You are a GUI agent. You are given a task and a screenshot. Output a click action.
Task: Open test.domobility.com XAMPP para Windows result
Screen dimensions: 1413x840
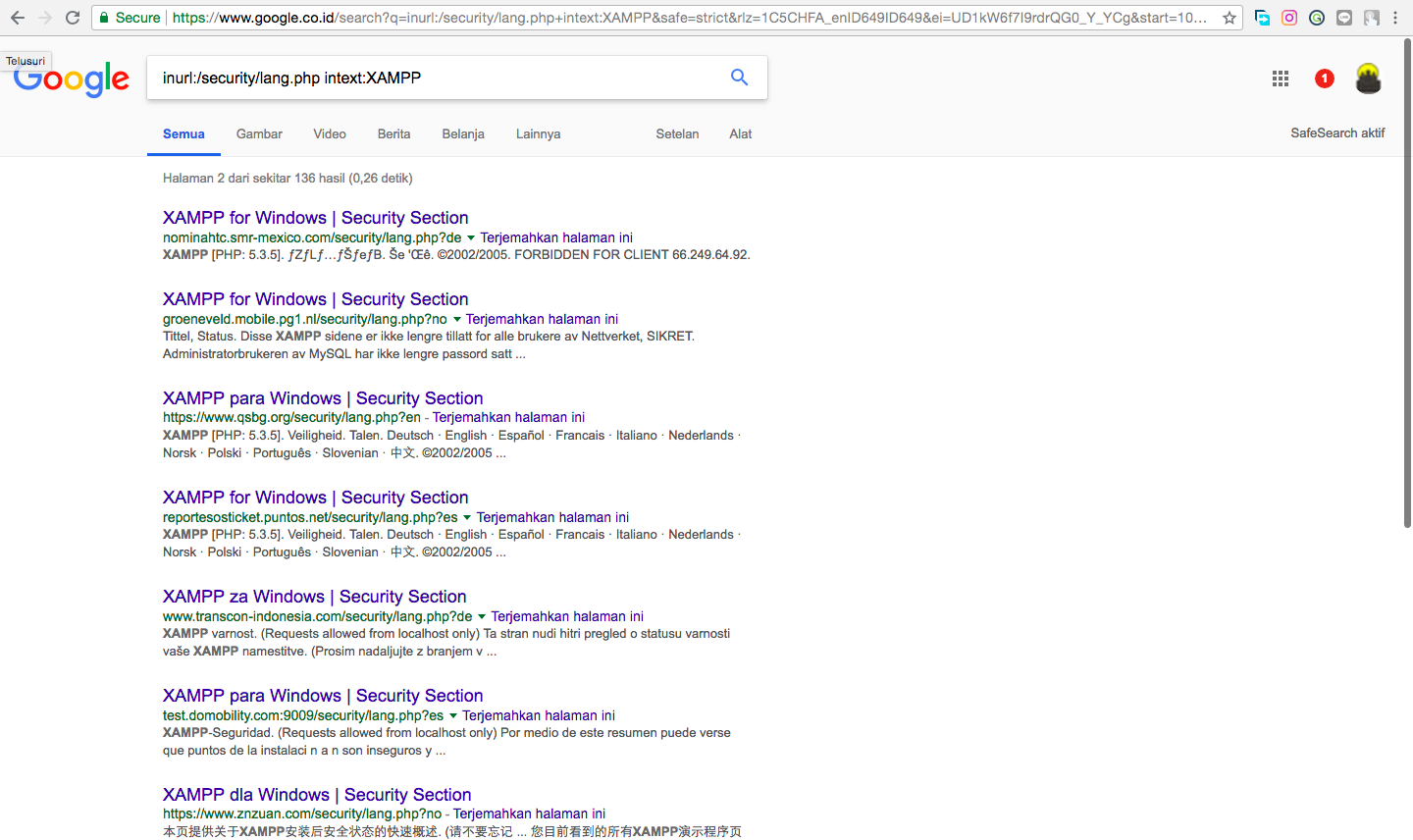point(323,696)
